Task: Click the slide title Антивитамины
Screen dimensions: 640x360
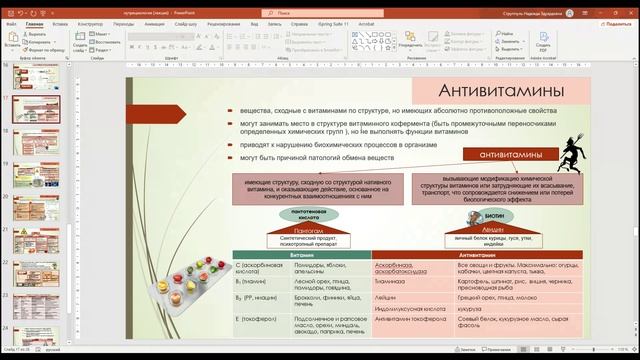Action: point(501,91)
